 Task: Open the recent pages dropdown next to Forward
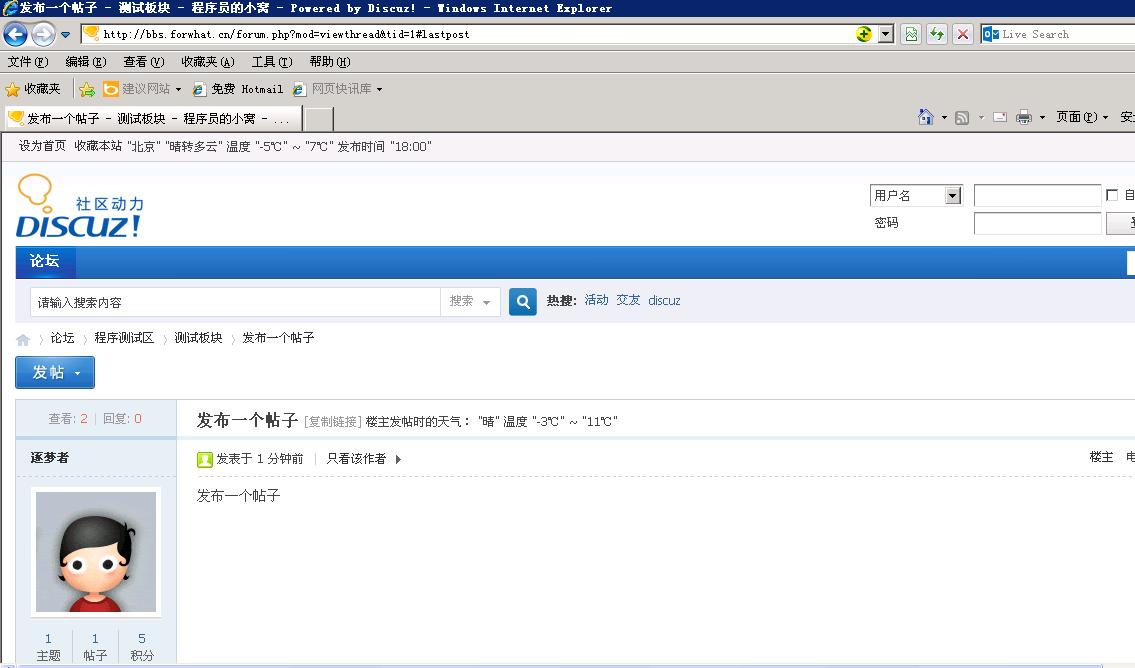tap(65, 34)
